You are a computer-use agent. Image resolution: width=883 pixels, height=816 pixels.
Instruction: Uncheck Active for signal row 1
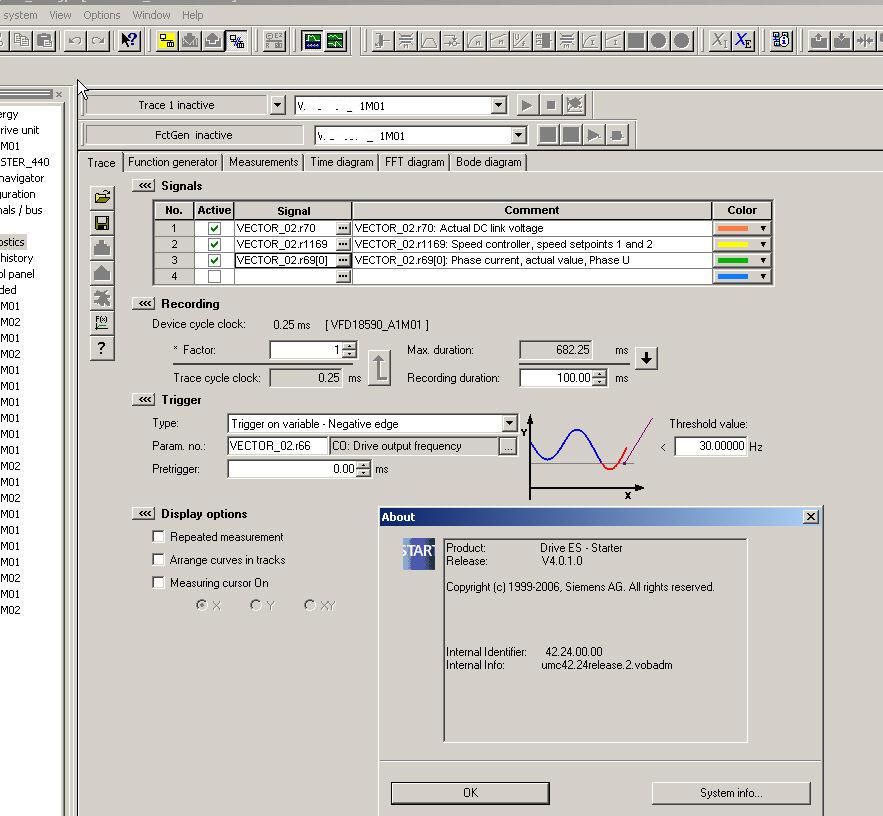click(x=214, y=228)
